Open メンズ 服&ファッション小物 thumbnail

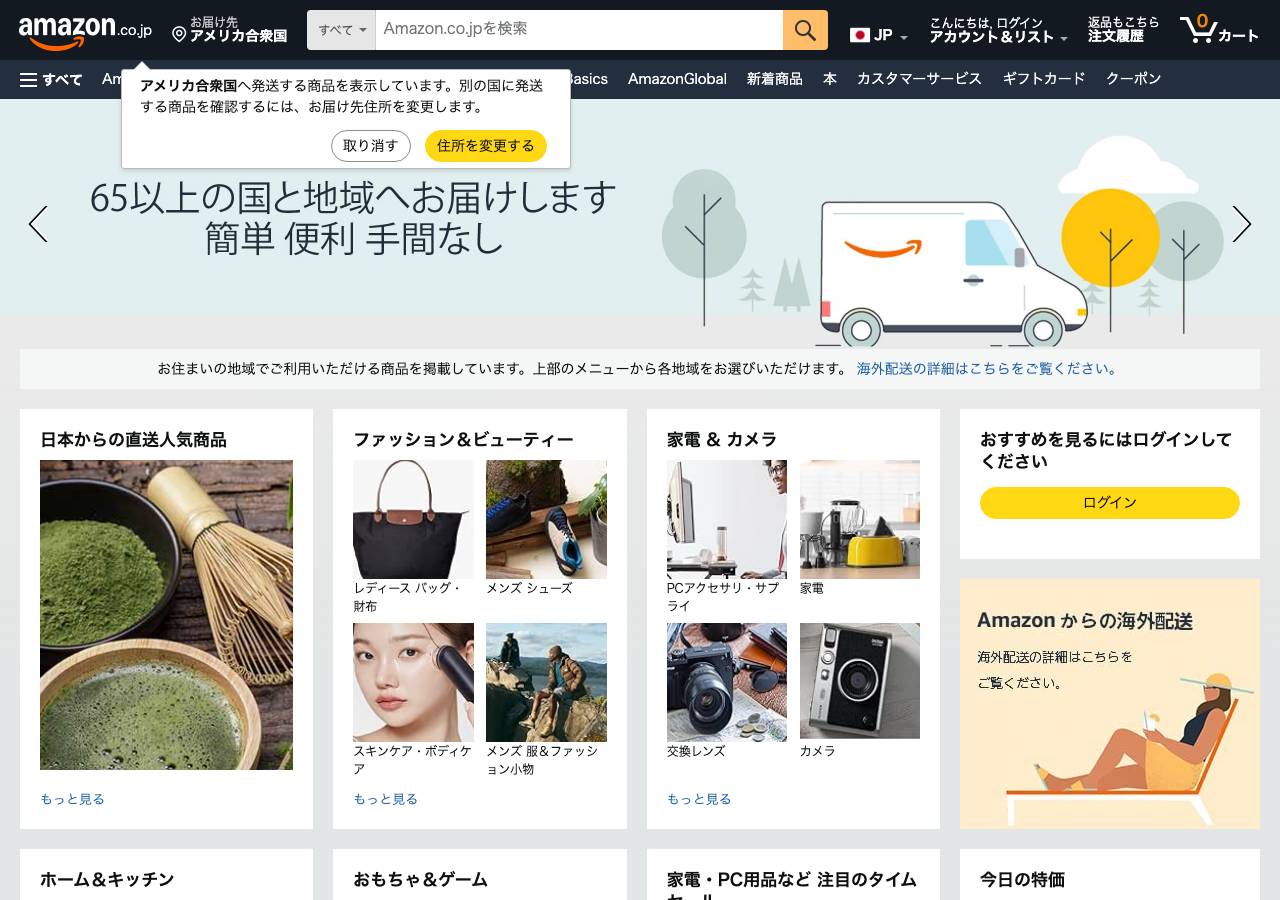click(x=546, y=682)
